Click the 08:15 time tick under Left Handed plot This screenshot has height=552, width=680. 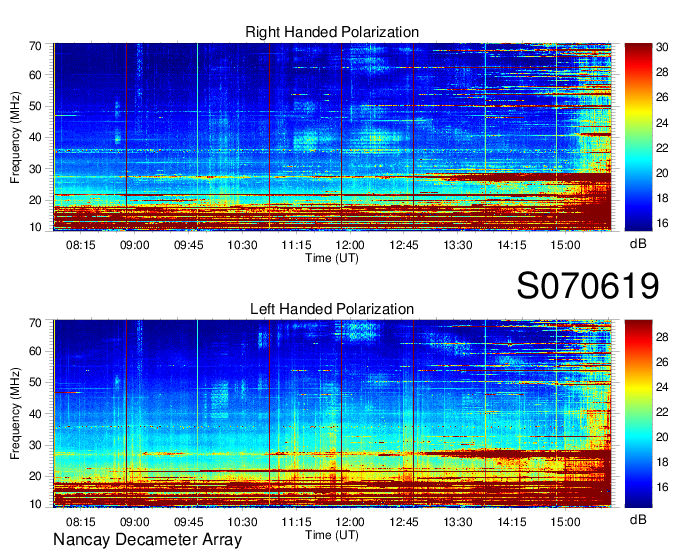tap(81, 522)
